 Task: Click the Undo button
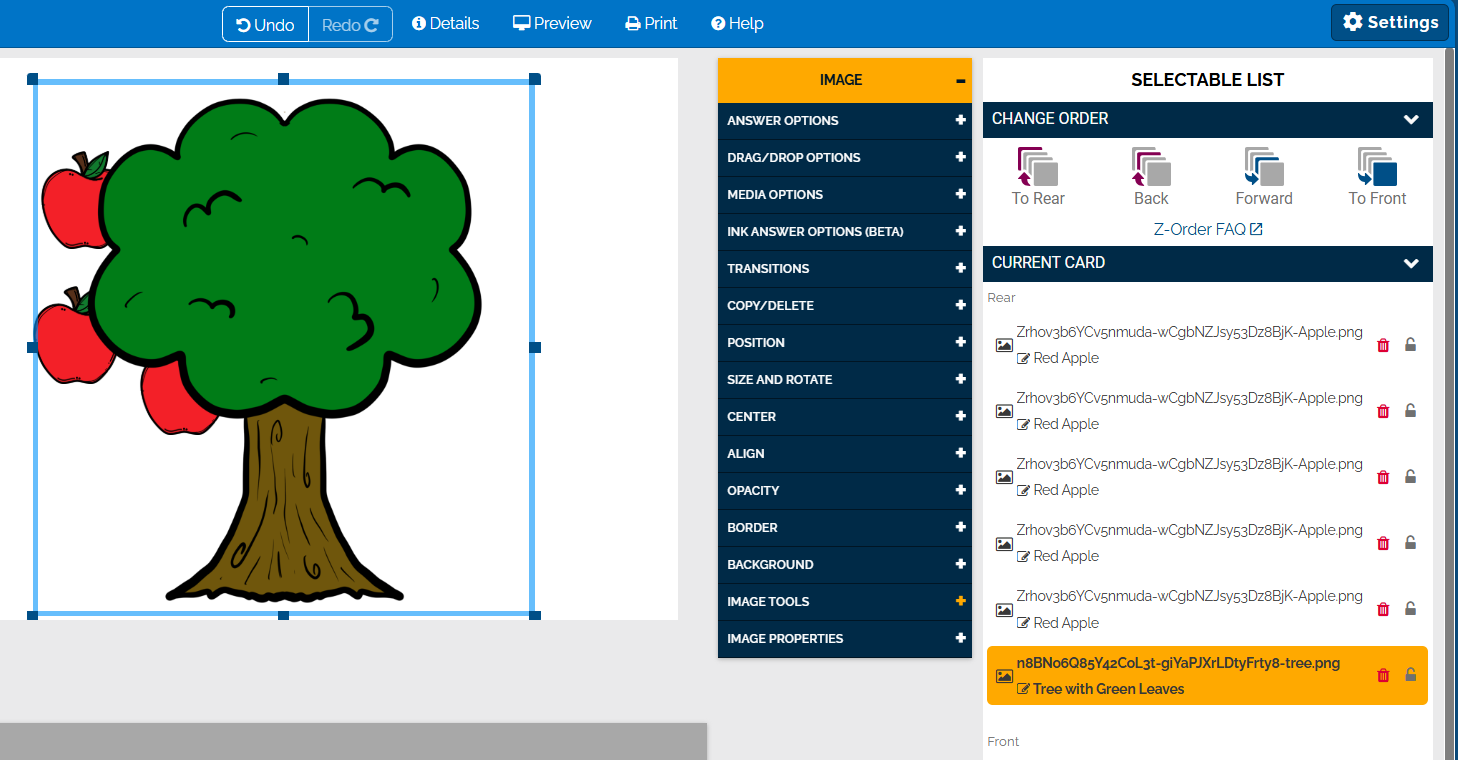pos(265,24)
